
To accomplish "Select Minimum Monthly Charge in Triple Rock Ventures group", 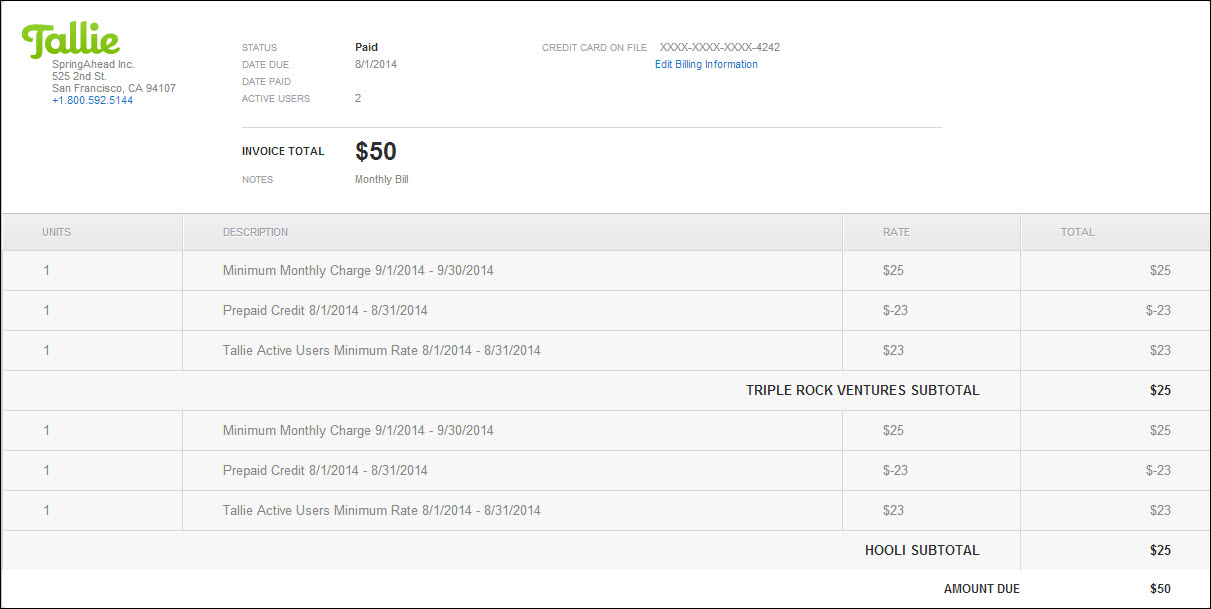I will tap(358, 270).
